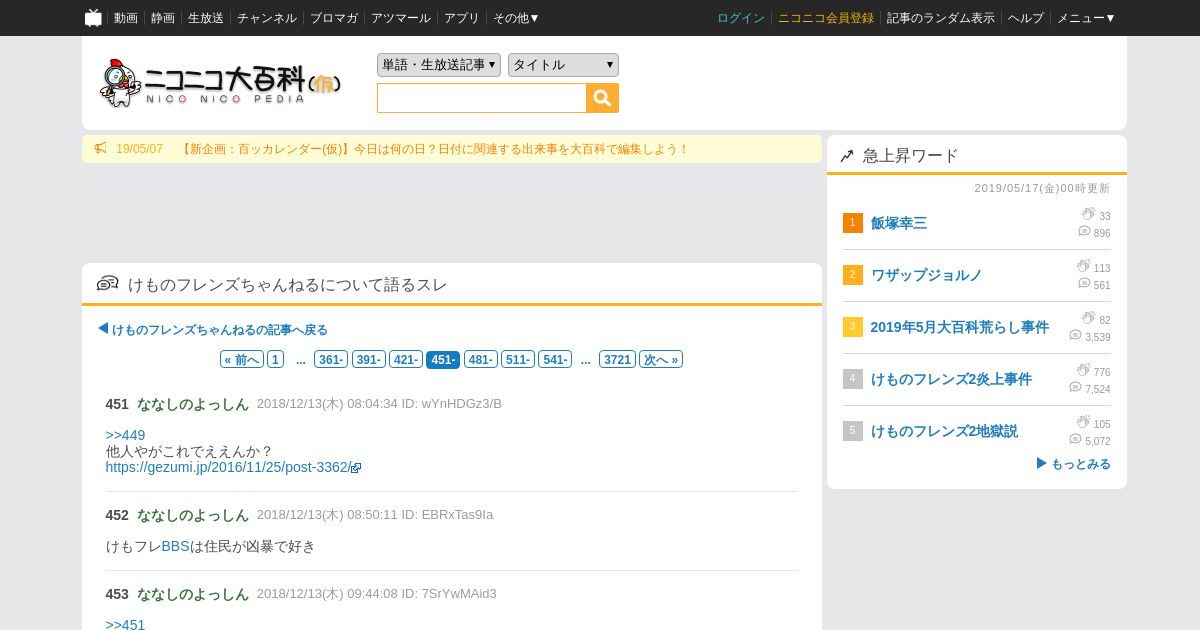Click comment count 7,524
1200x630 pixels.
(x=1098, y=389)
